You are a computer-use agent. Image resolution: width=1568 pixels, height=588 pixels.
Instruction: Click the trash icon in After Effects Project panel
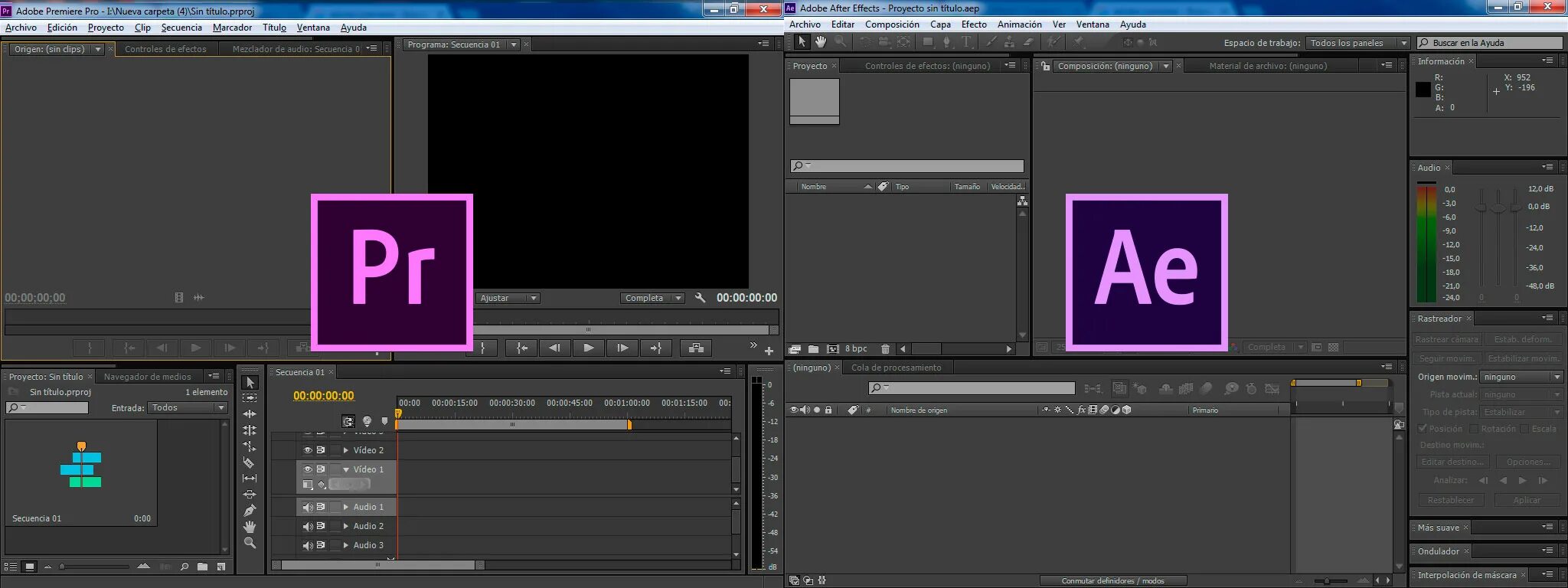[x=885, y=349]
